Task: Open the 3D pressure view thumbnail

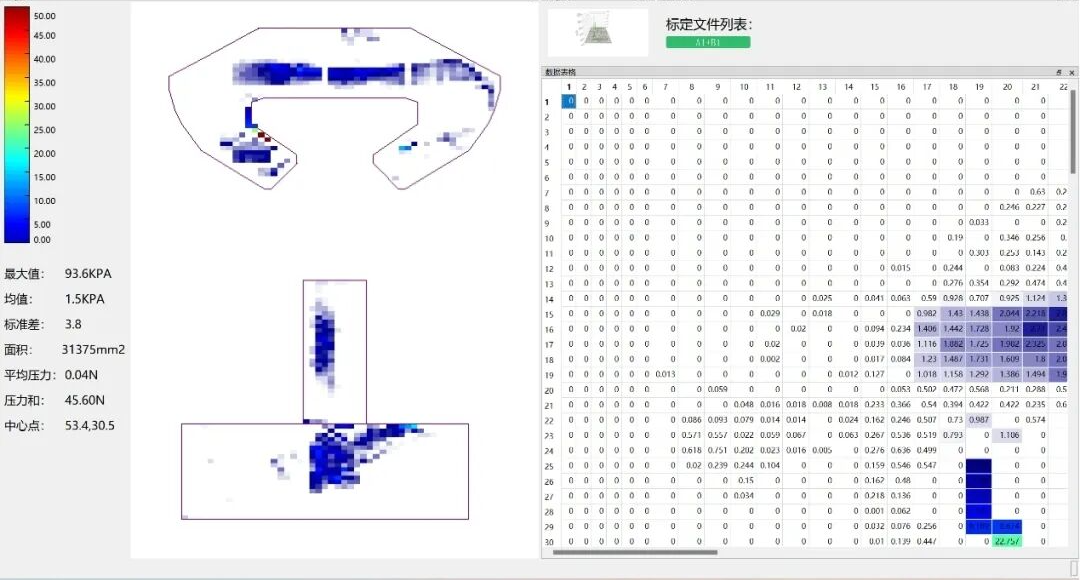Action: (x=597, y=31)
